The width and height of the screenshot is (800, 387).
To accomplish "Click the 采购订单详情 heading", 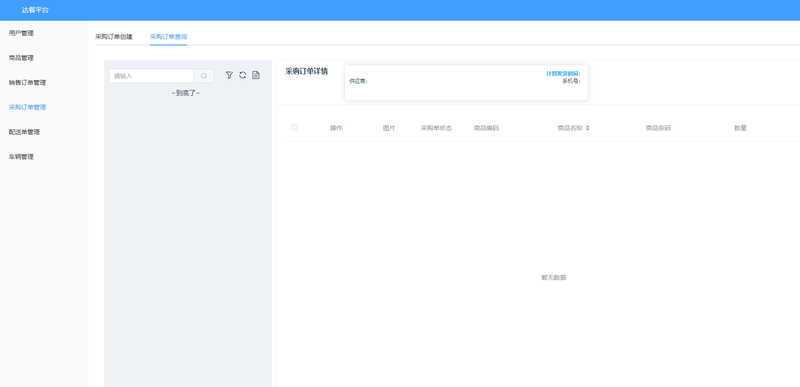I will click(x=307, y=71).
